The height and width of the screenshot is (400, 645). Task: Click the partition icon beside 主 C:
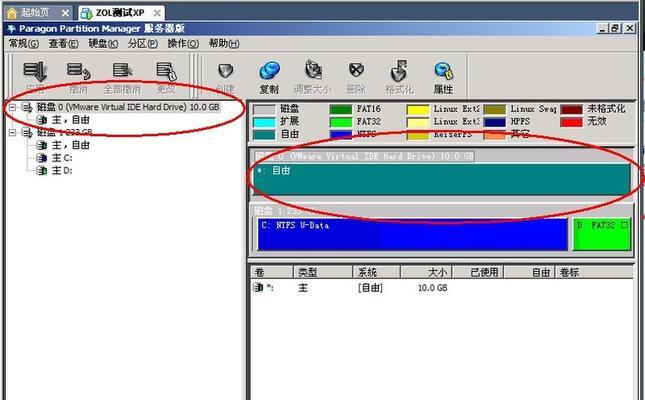(x=42, y=158)
